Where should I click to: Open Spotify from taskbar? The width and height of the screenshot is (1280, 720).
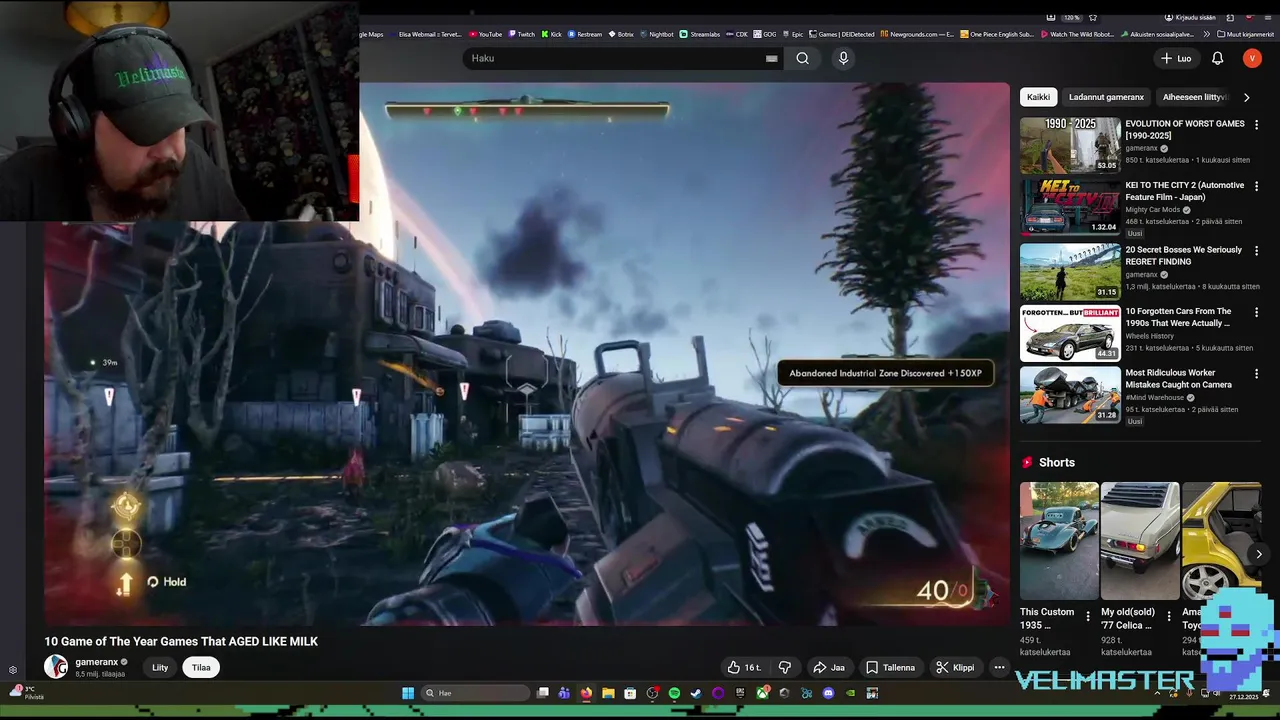click(x=674, y=693)
